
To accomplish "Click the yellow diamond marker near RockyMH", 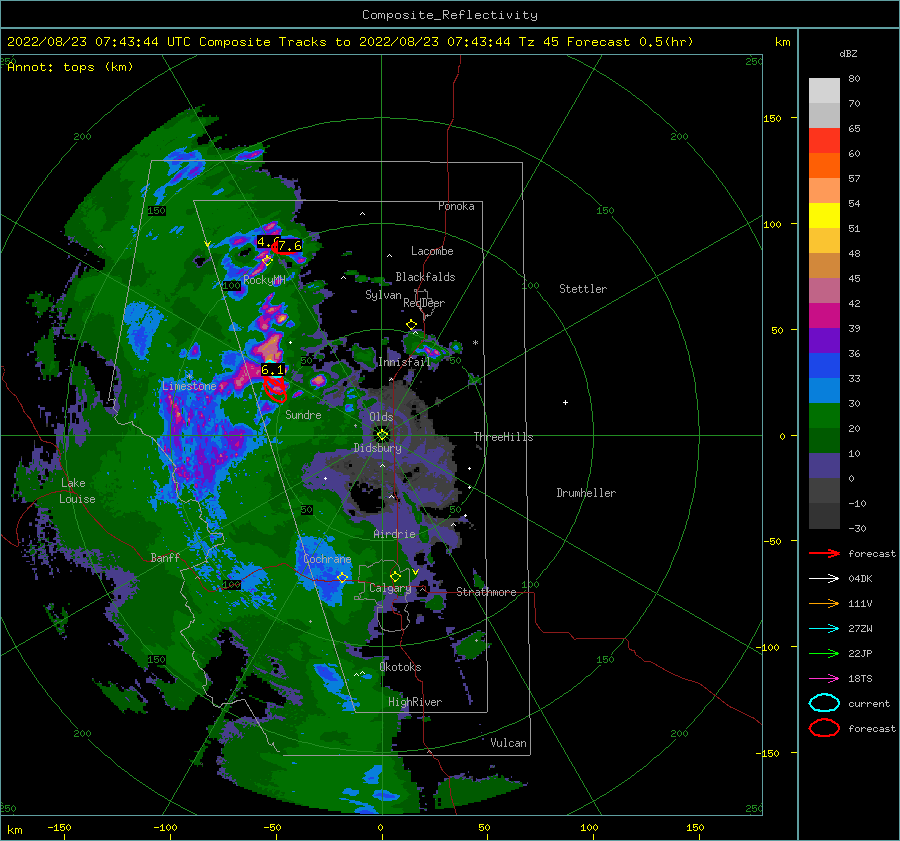I will click(267, 261).
